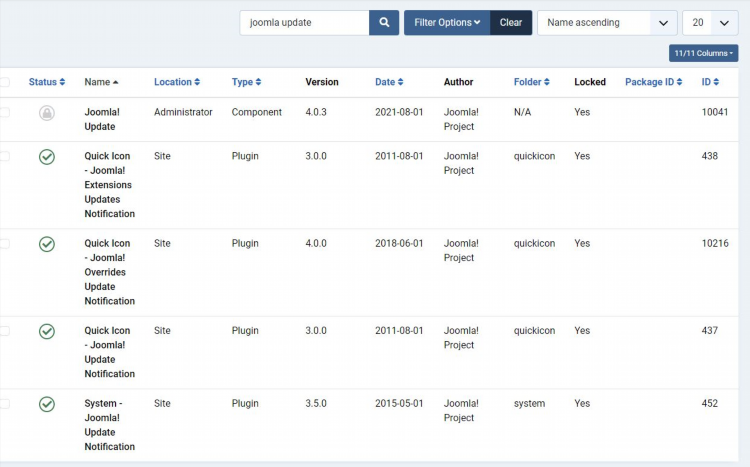Sort table by Name column
This screenshot has width=750, height=467.
point(101,82)
